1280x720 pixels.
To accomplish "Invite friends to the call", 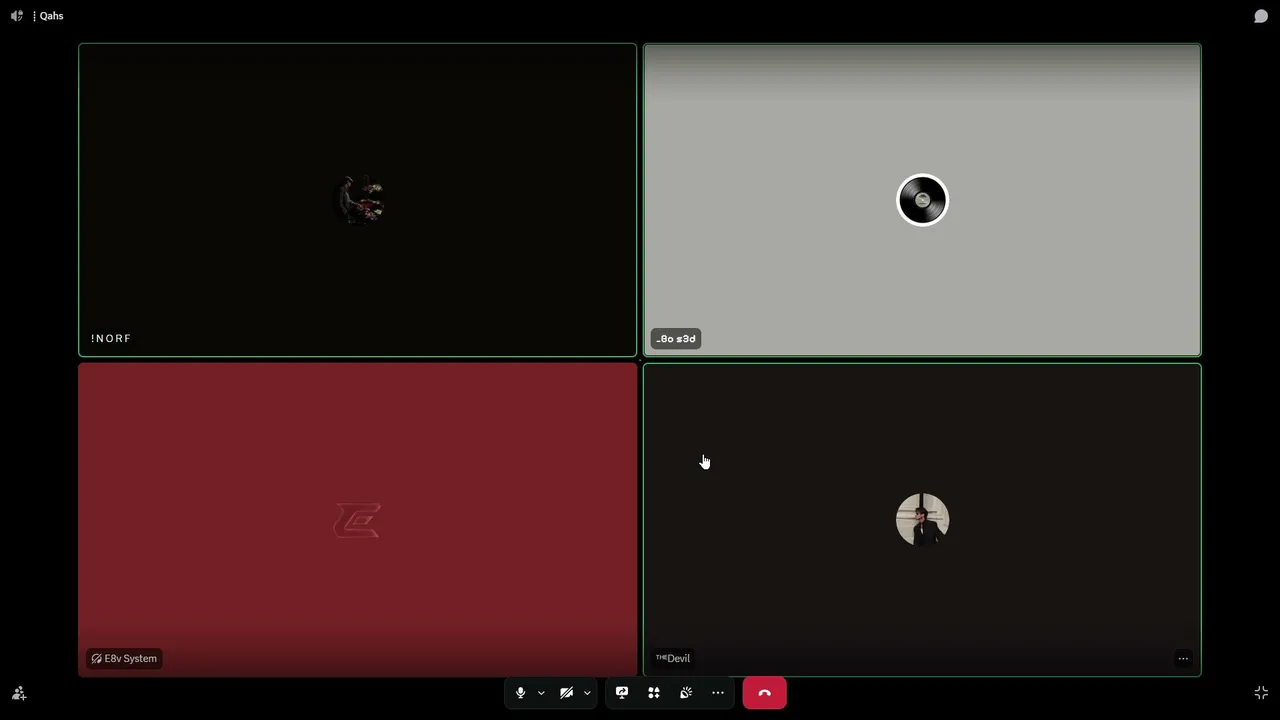I will tap(19, 693).
